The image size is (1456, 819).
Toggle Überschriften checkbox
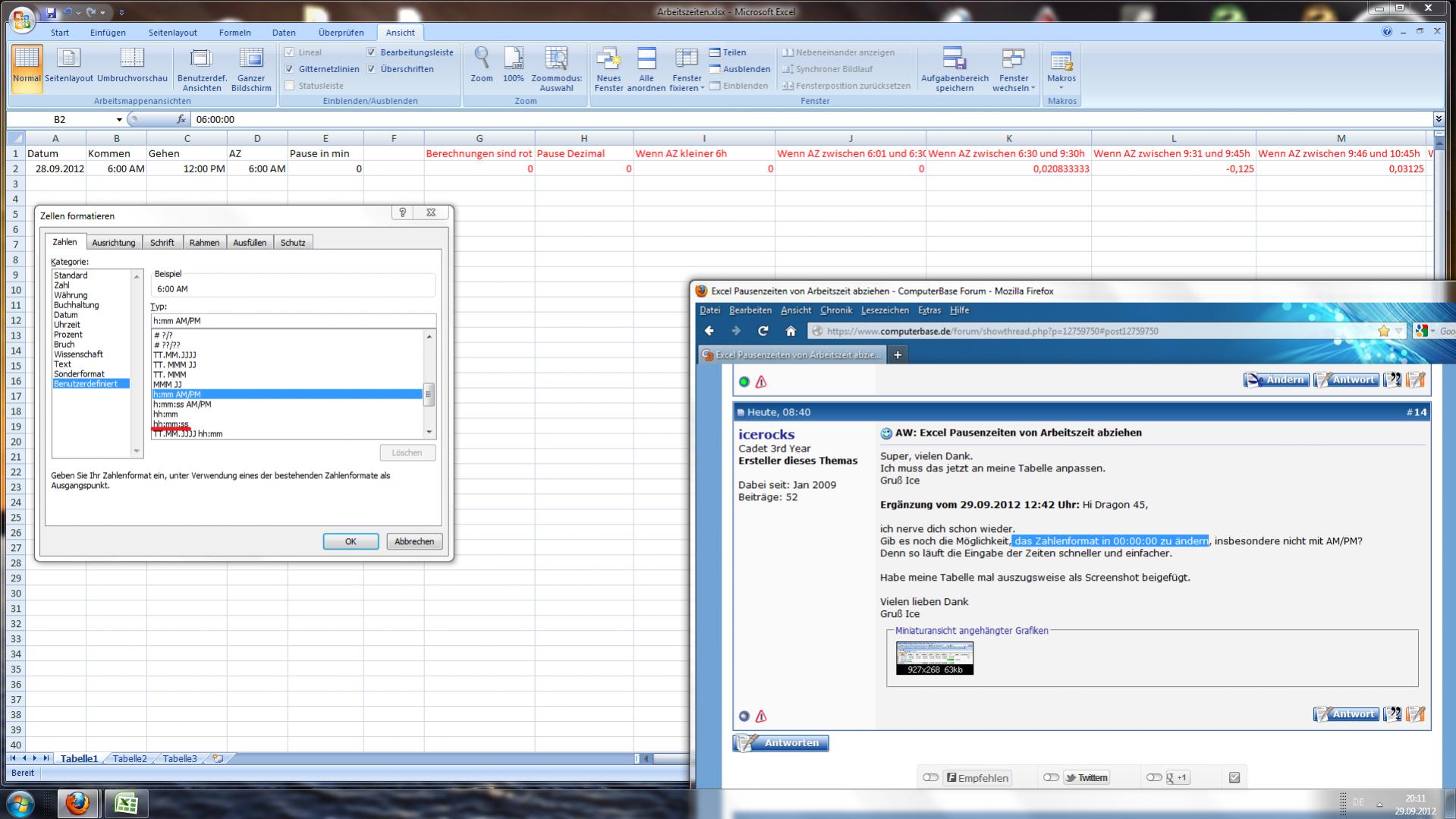(x=372, y=69)
